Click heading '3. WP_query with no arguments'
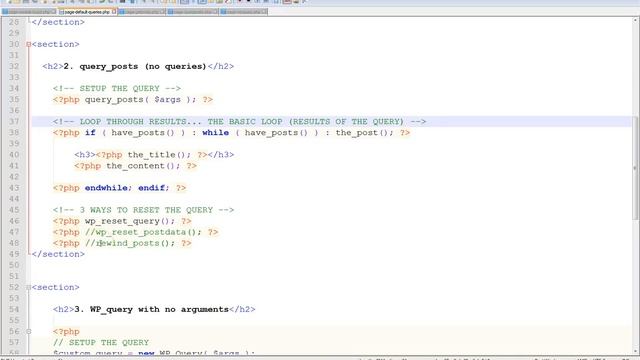The image size is (640, 360). (151, 309)
